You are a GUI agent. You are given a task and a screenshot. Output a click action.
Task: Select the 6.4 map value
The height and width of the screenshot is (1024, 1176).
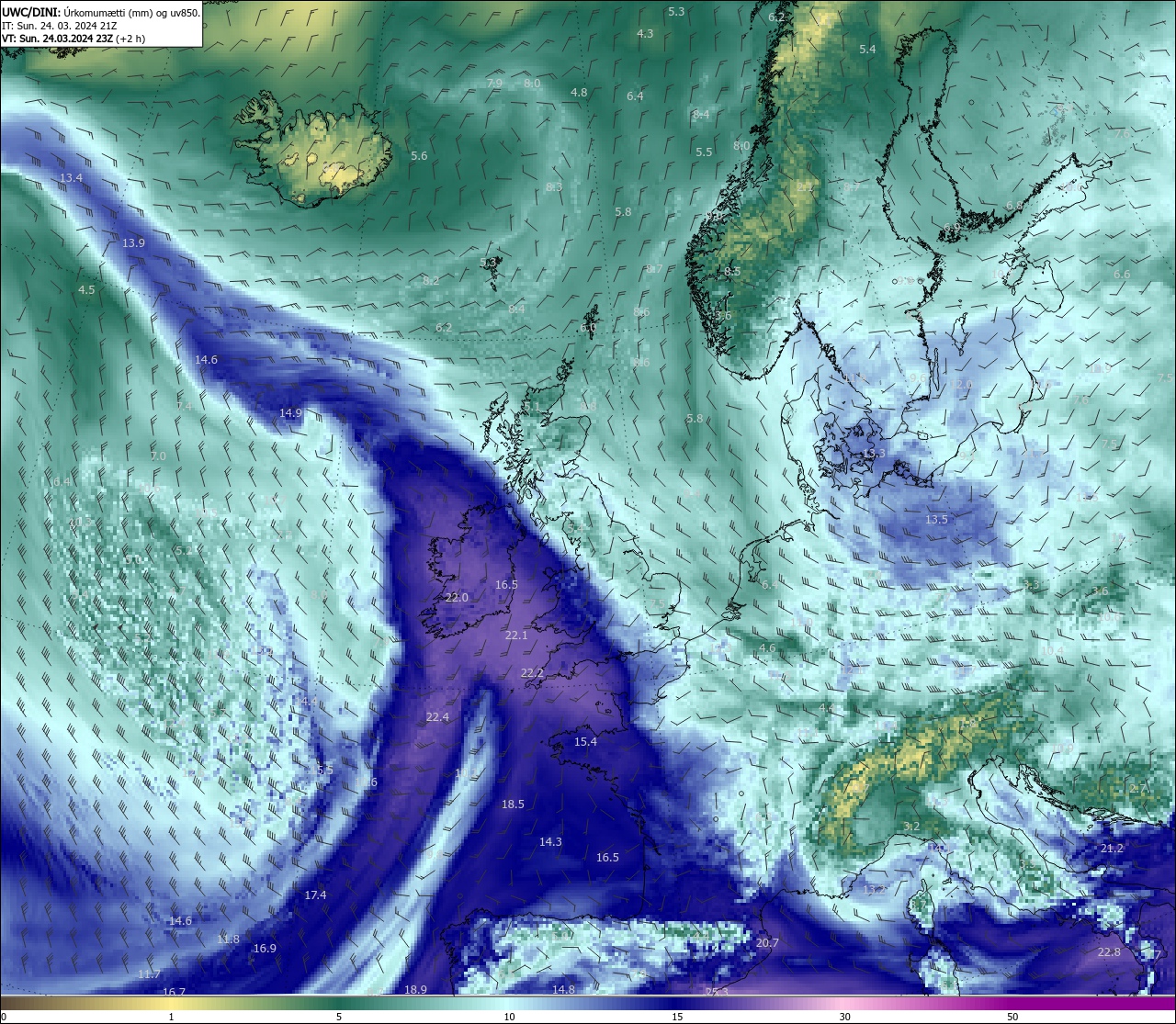coord(635,96)
